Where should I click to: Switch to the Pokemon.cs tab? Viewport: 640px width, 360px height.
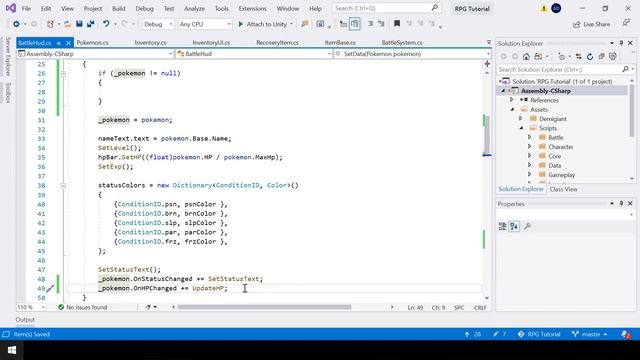click(93, 42)
